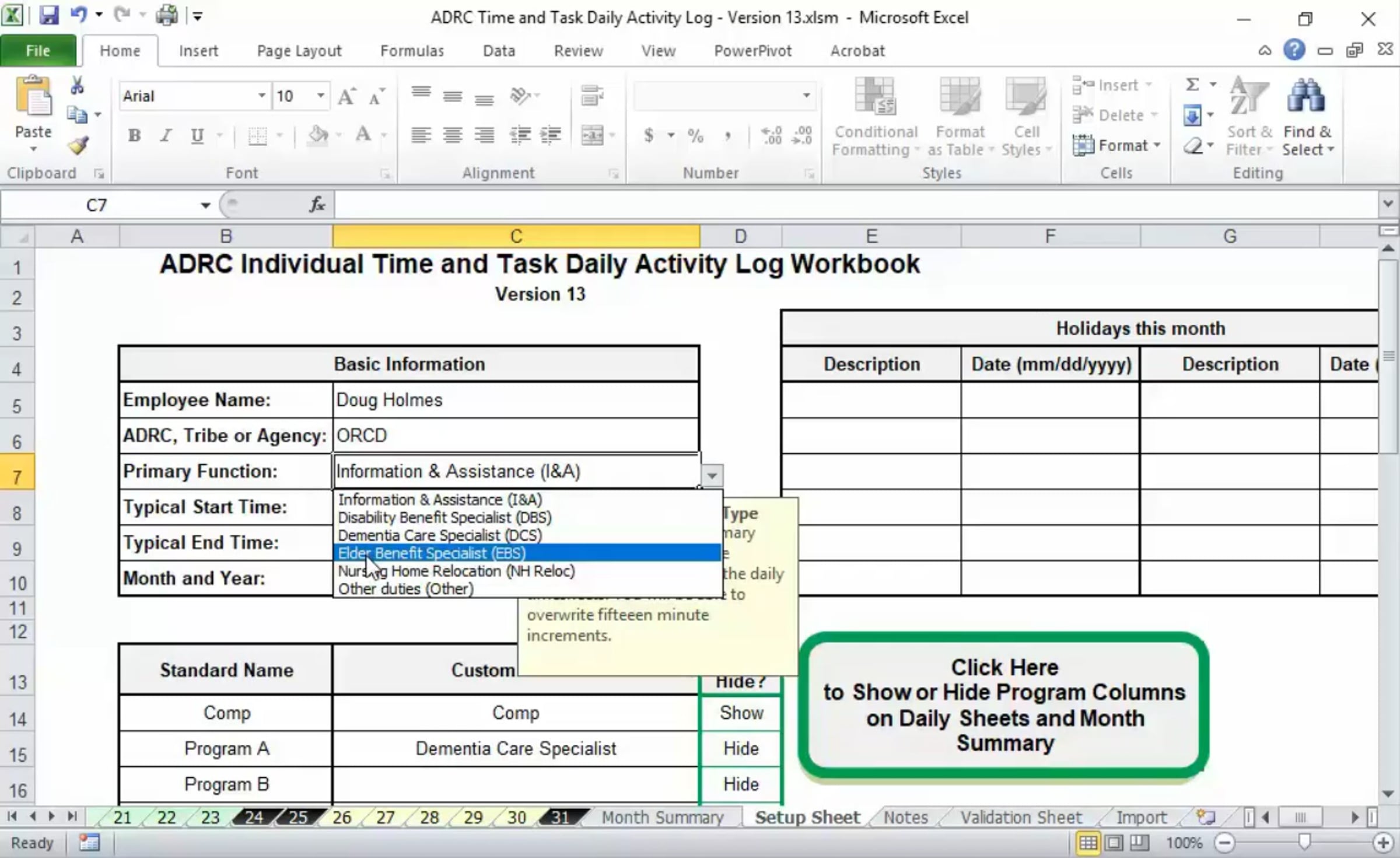Click Show or Hide Program Columns button
The height and width of the screenshot is (858, 1400).
pos(1003,705)
